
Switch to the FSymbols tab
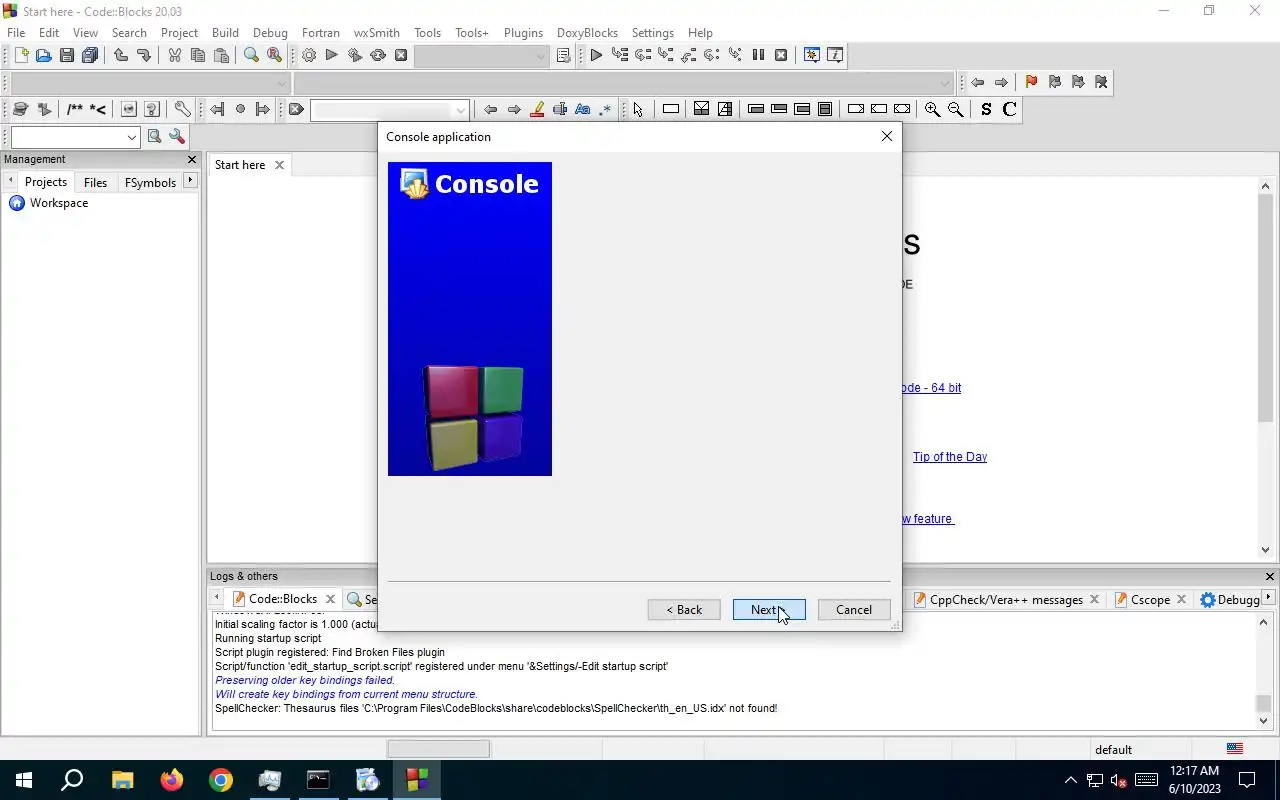point(150,182)
